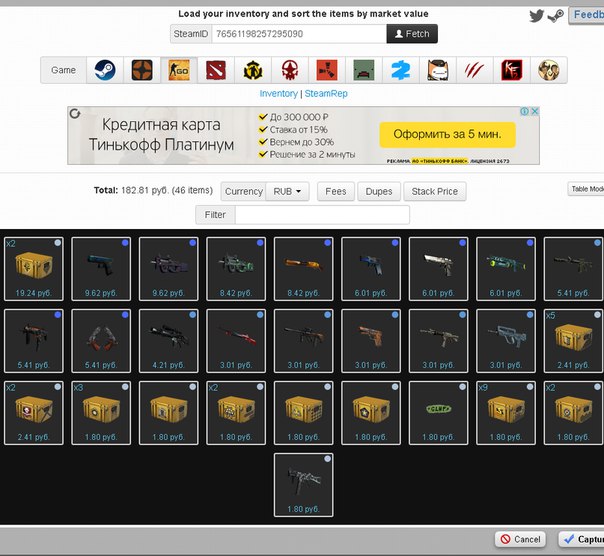This screenshot has width=604, height=556.
Task: Open the RUB currency dropdown
Action: (287, 191)
